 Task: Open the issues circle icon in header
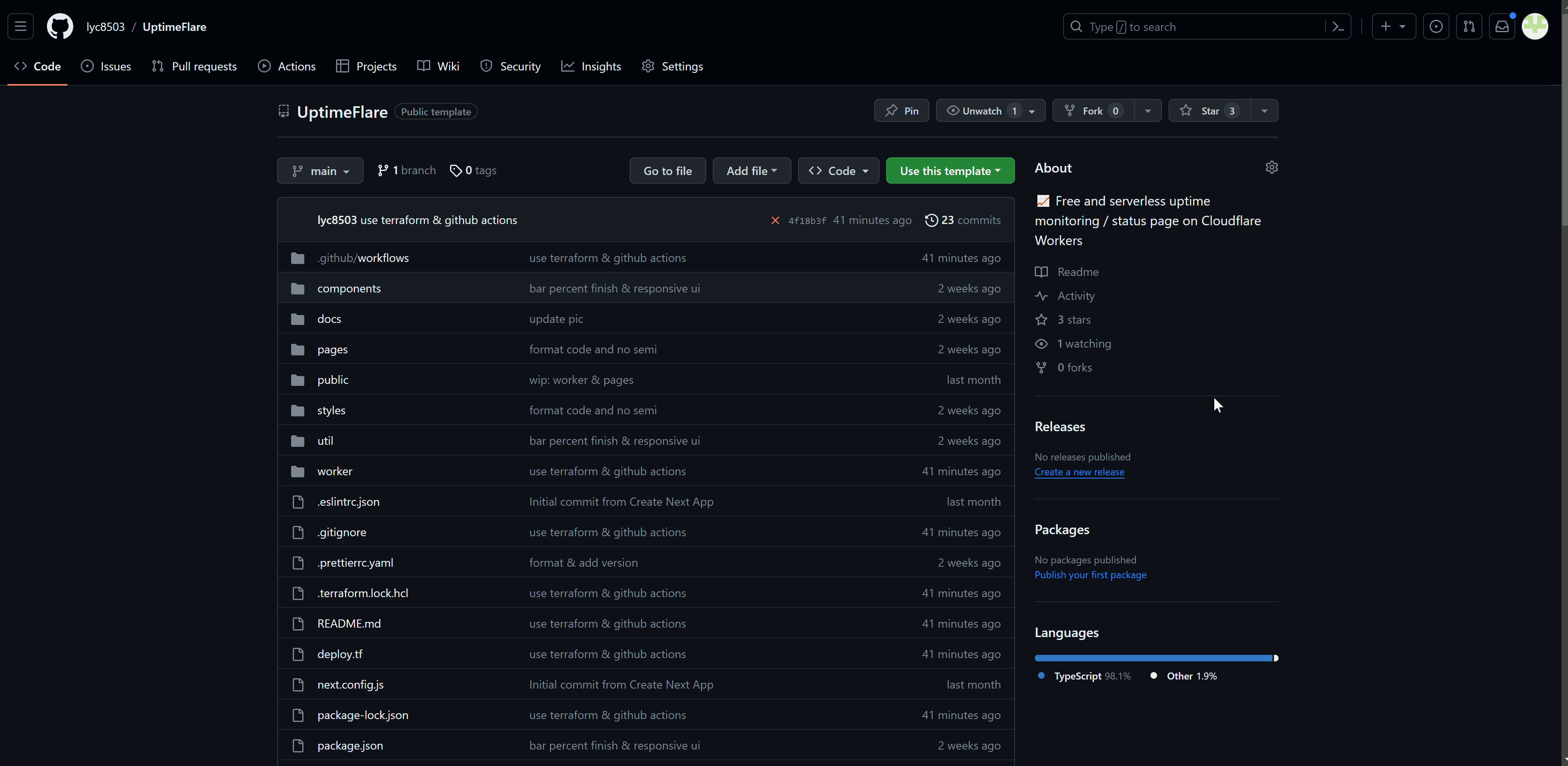(1436, 27)
